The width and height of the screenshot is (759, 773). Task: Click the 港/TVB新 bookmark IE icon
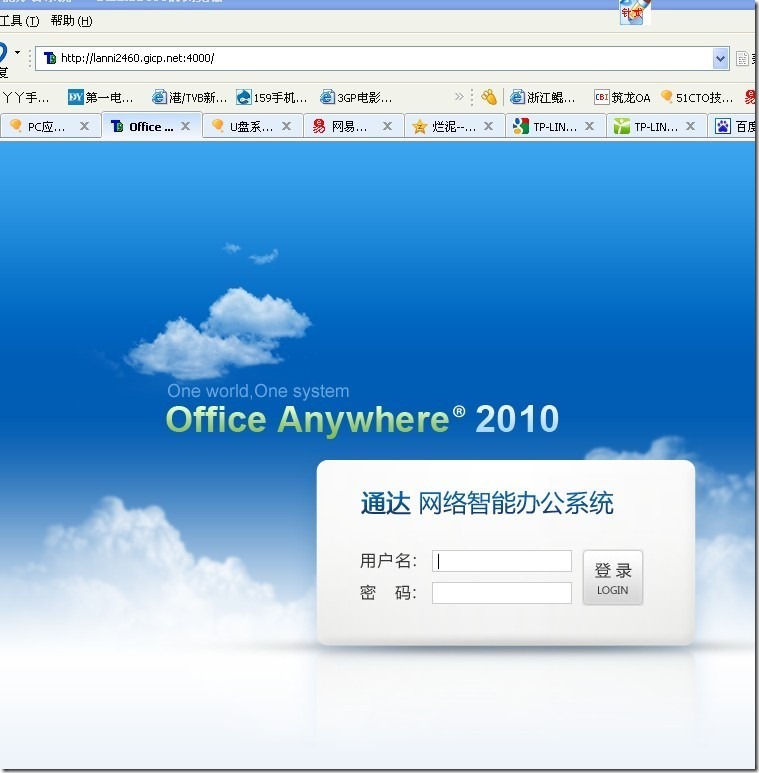coord(159,97)
